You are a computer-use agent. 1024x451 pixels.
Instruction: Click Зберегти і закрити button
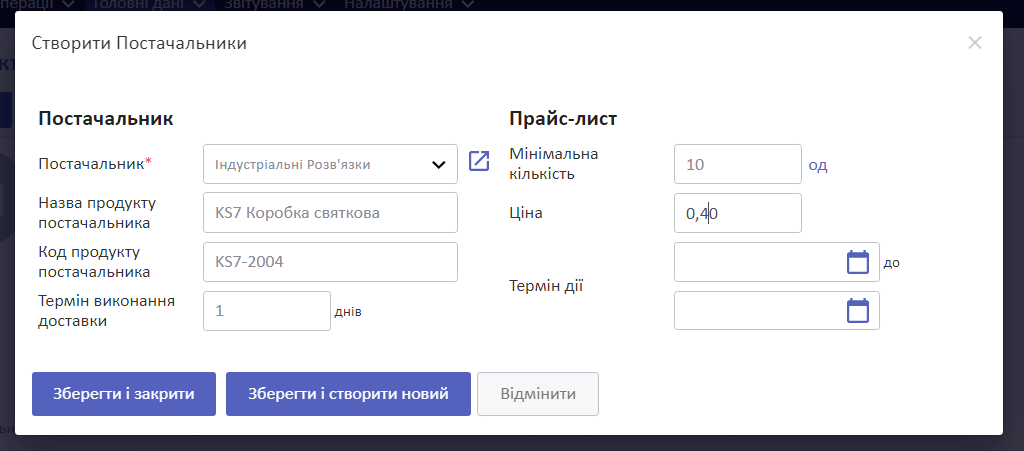point(124,394)
